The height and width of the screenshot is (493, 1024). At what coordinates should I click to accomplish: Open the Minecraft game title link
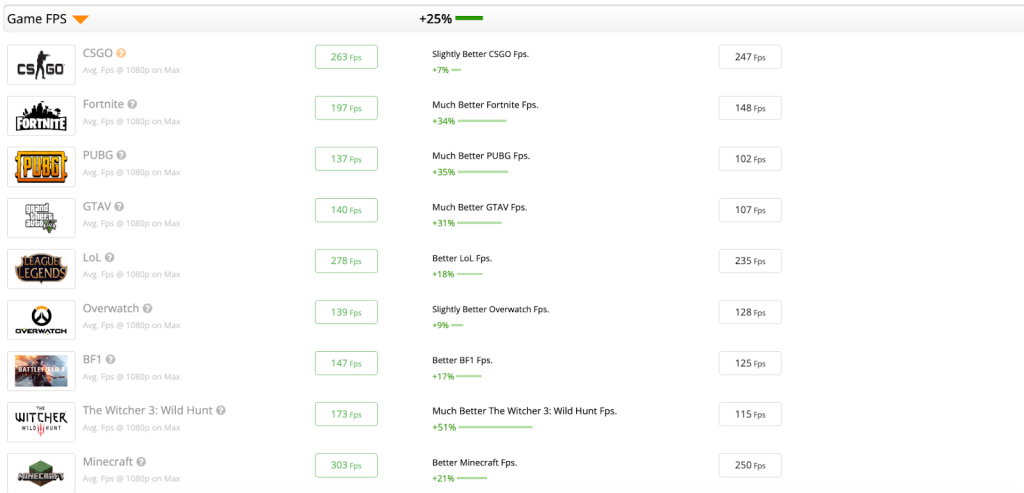click(108, 461)
